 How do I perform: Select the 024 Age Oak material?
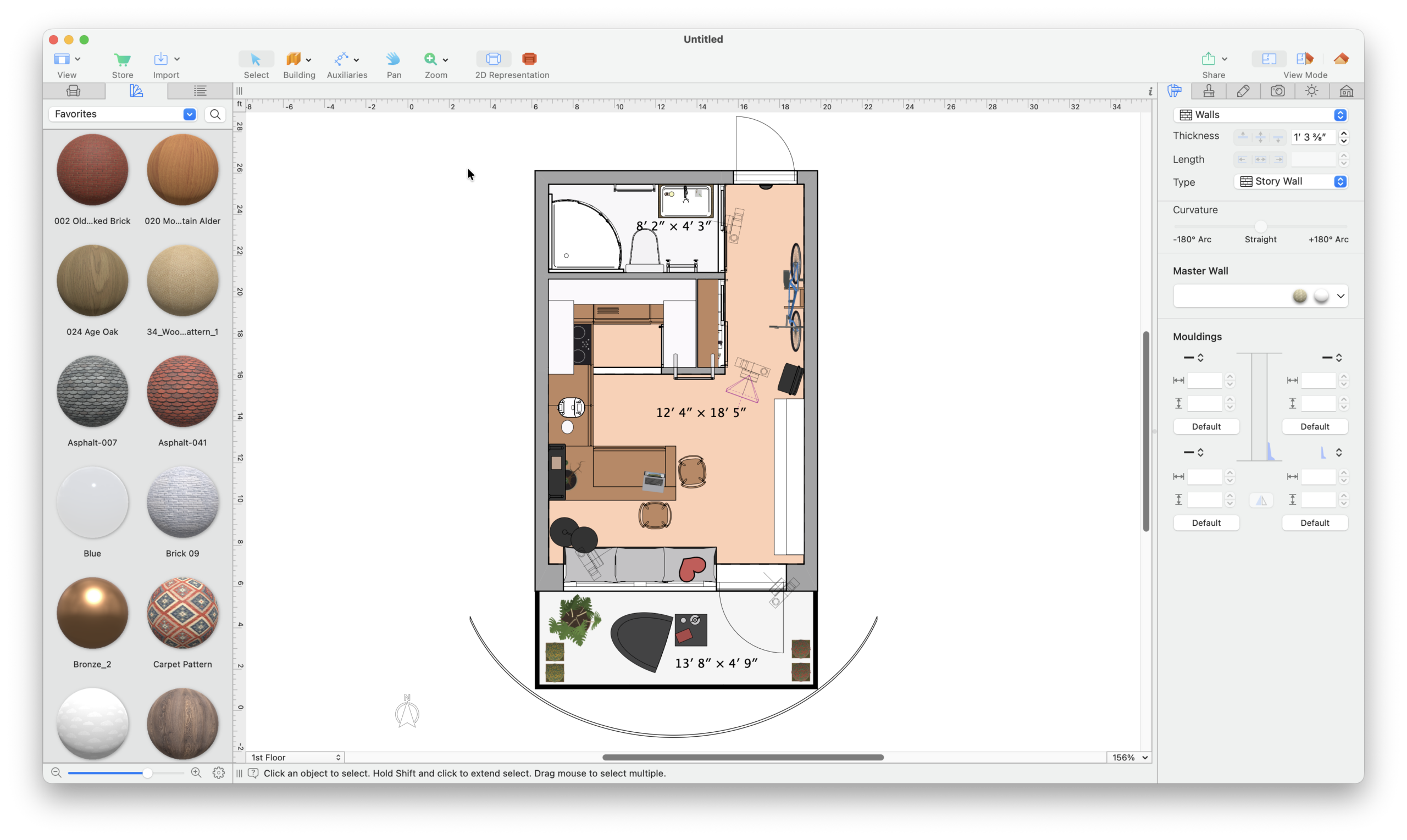[92, 281]
